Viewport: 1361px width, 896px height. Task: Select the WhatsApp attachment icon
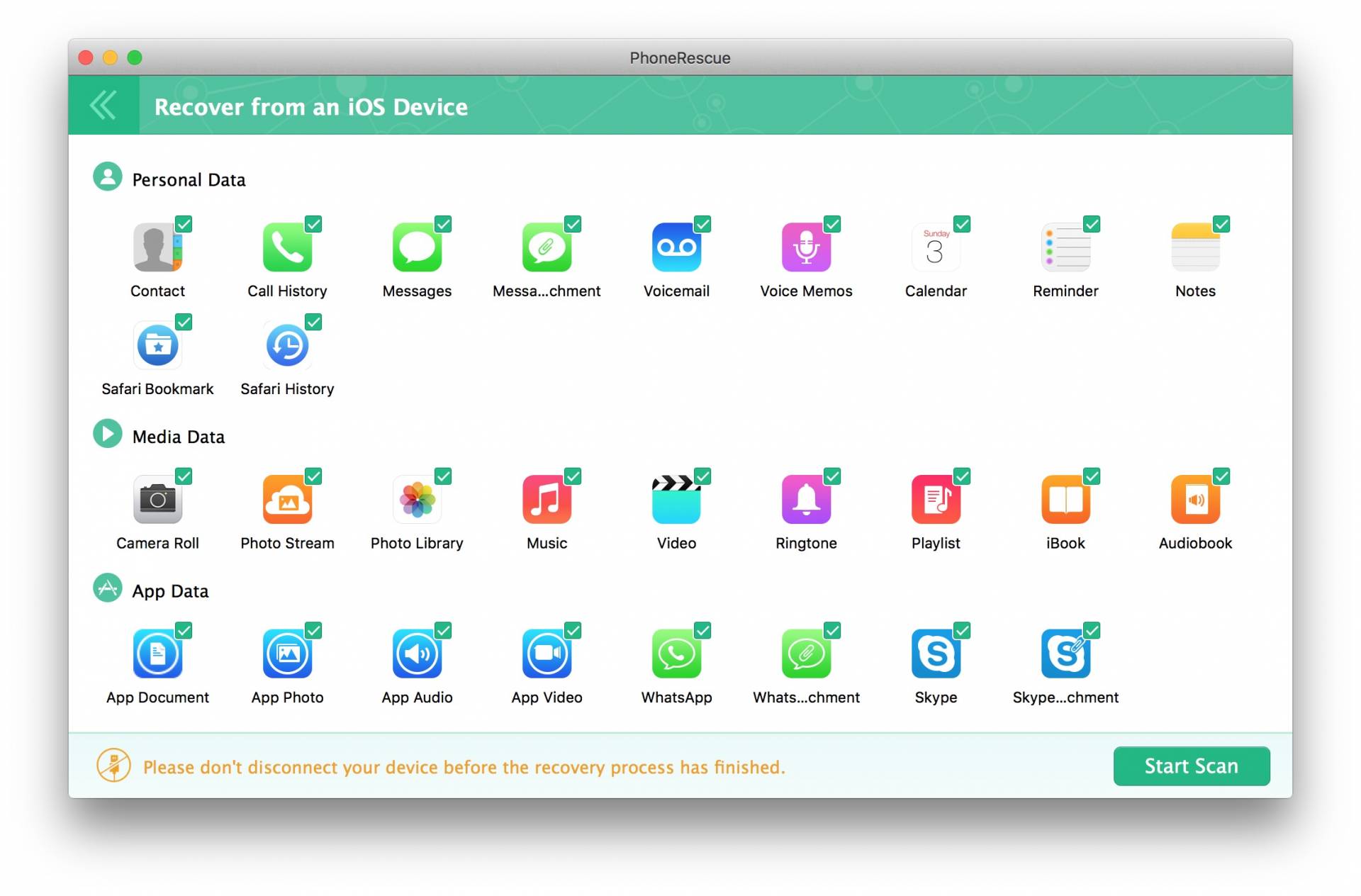coord(806,654)
